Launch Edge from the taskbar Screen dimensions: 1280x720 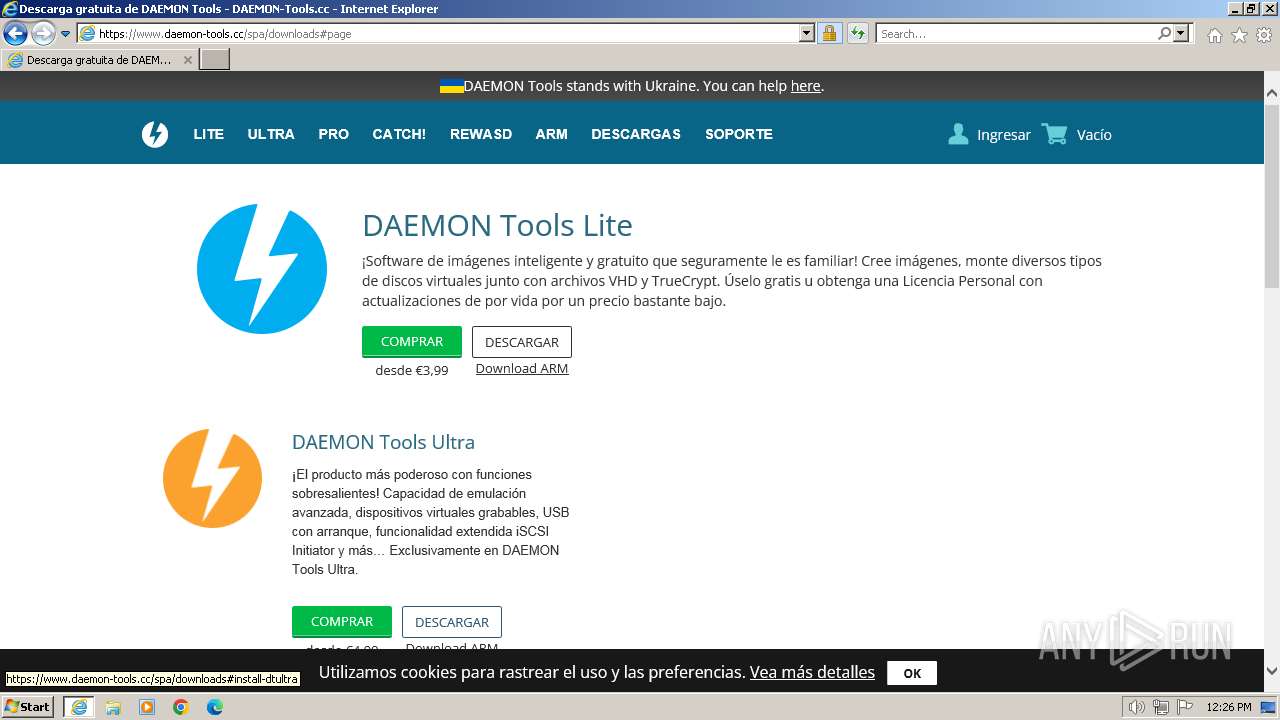point(215,707)
